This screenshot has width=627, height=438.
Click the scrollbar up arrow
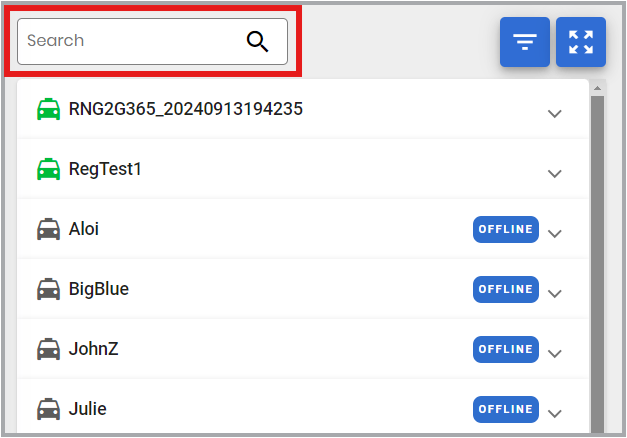click(597, 88)
